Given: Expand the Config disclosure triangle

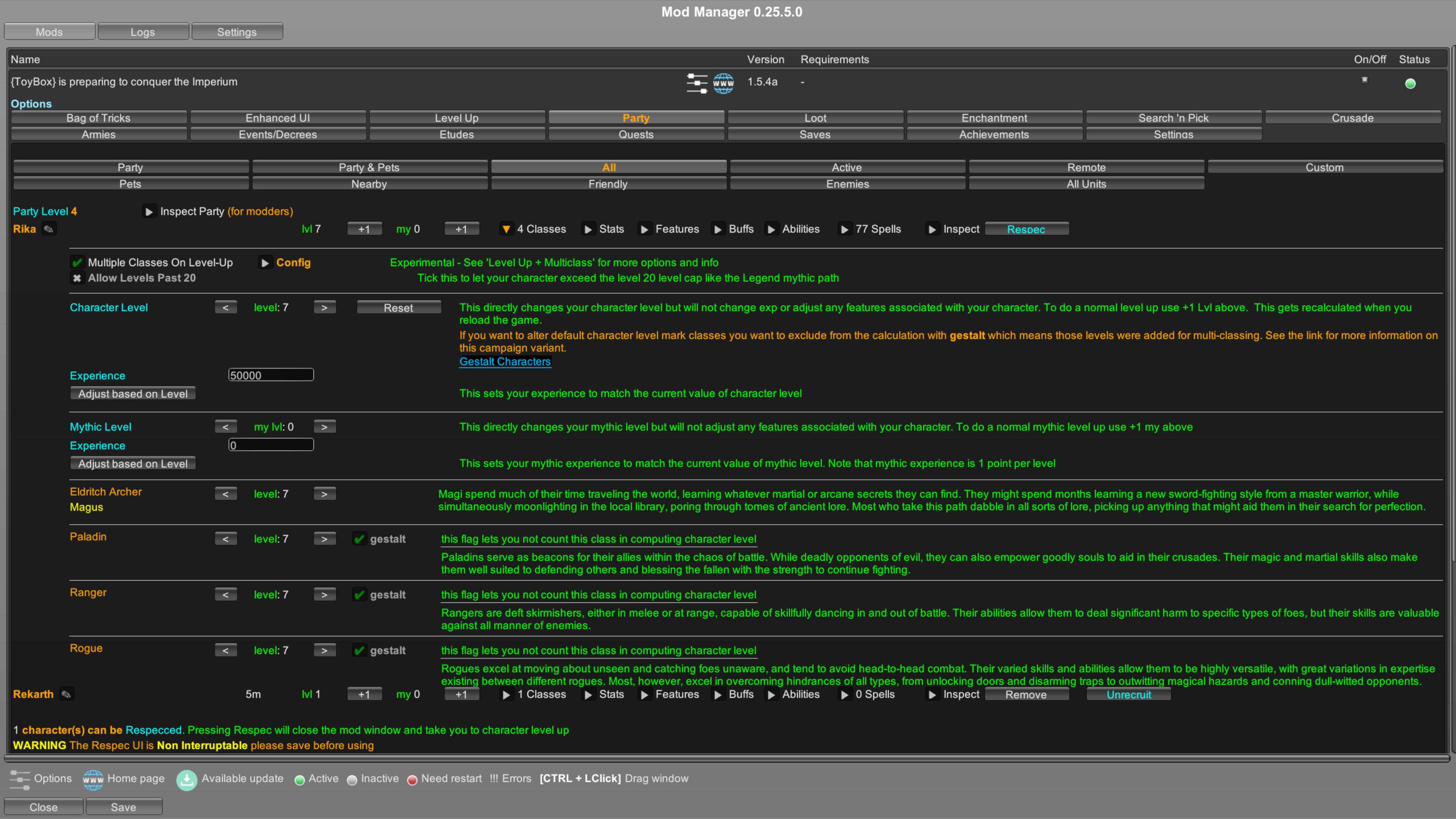Looking at the screenshot, I should (x=265, y=262).
